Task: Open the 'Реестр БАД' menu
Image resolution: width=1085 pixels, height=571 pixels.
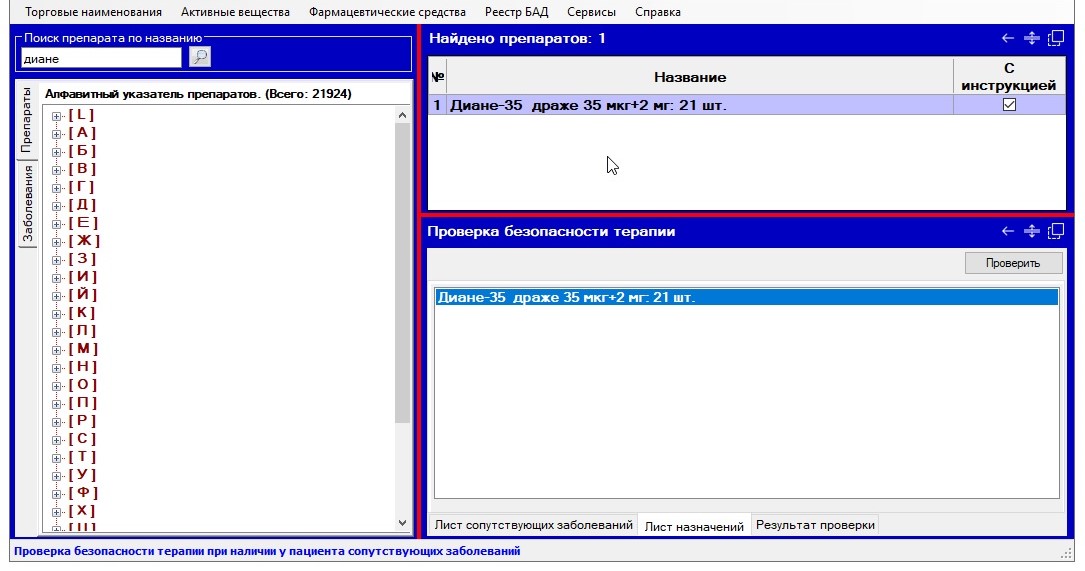Action: (516, 12)
